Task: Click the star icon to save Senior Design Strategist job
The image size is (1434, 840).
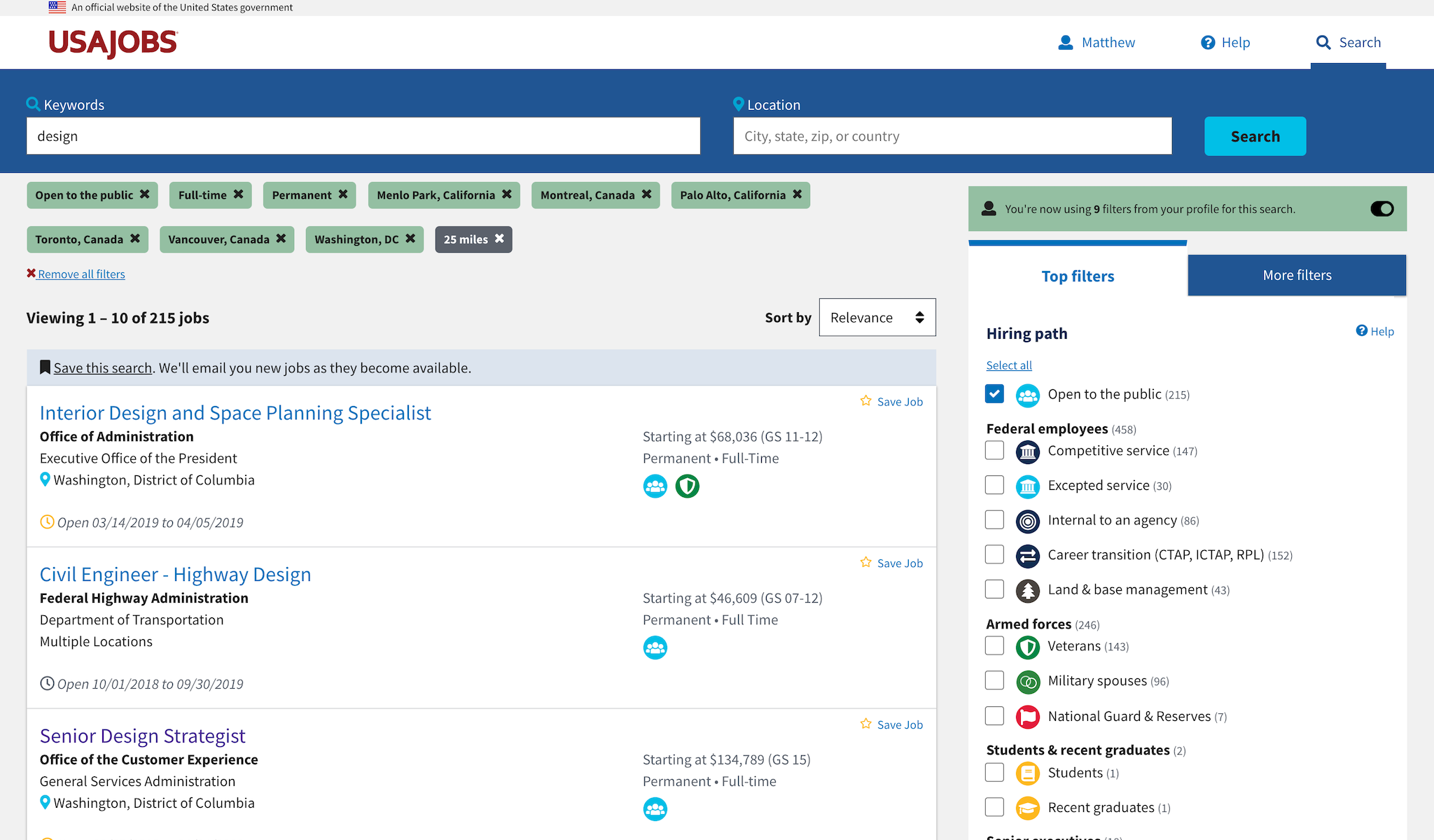Action: tap(866, 724)
